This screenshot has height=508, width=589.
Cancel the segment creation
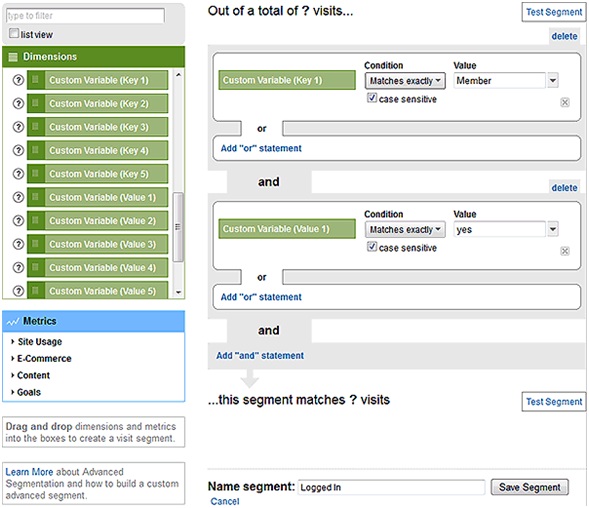pos(225,501)
